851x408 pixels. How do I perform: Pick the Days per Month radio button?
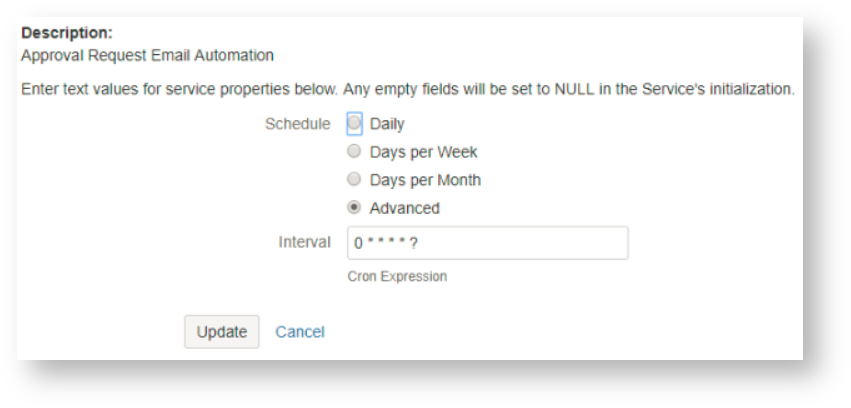click(x=353, y=180)
